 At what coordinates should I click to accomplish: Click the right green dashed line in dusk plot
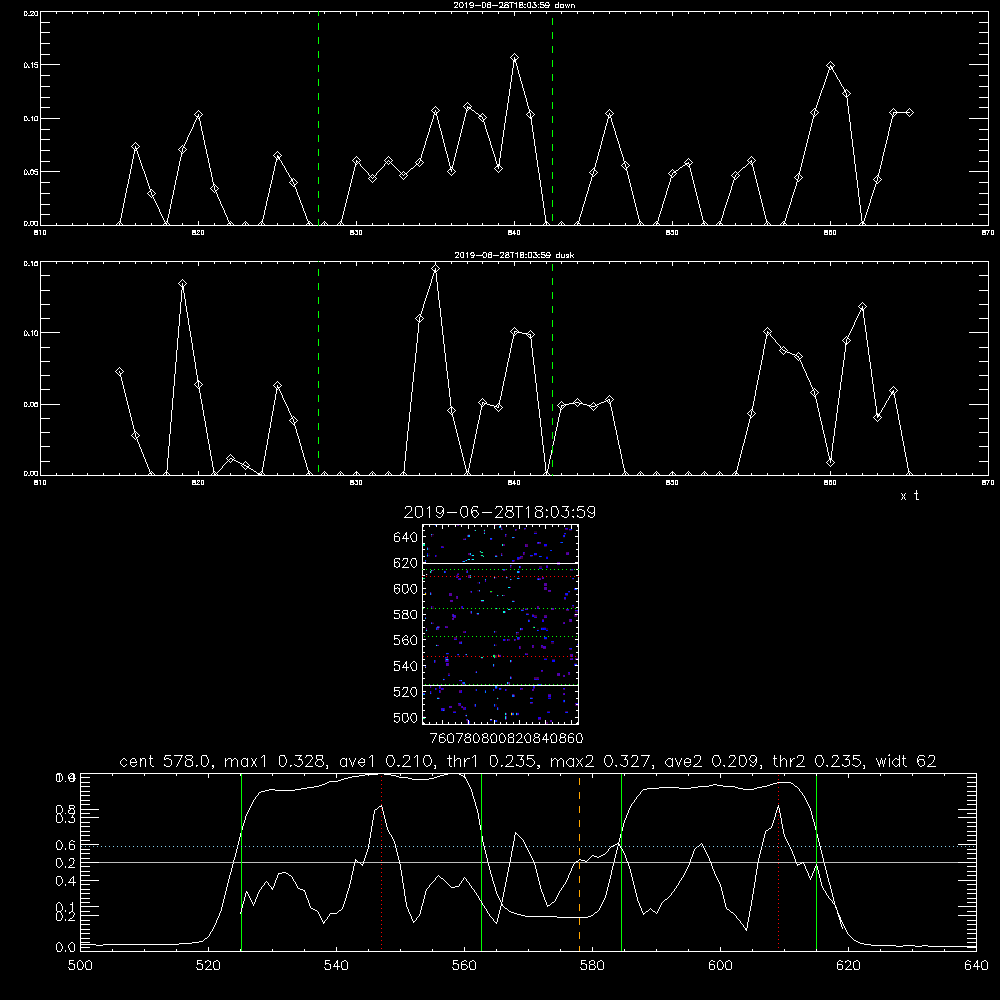pos(552,368)
